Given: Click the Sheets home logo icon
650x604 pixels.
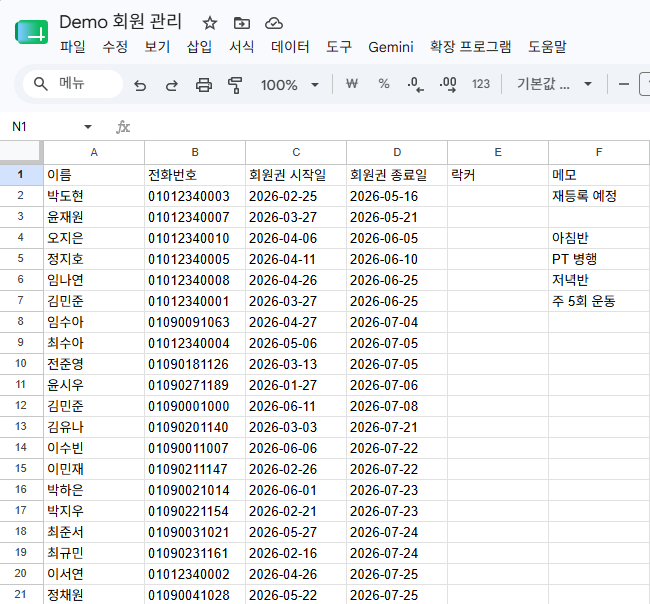Looking at the screenshot, I should point(32,32).
